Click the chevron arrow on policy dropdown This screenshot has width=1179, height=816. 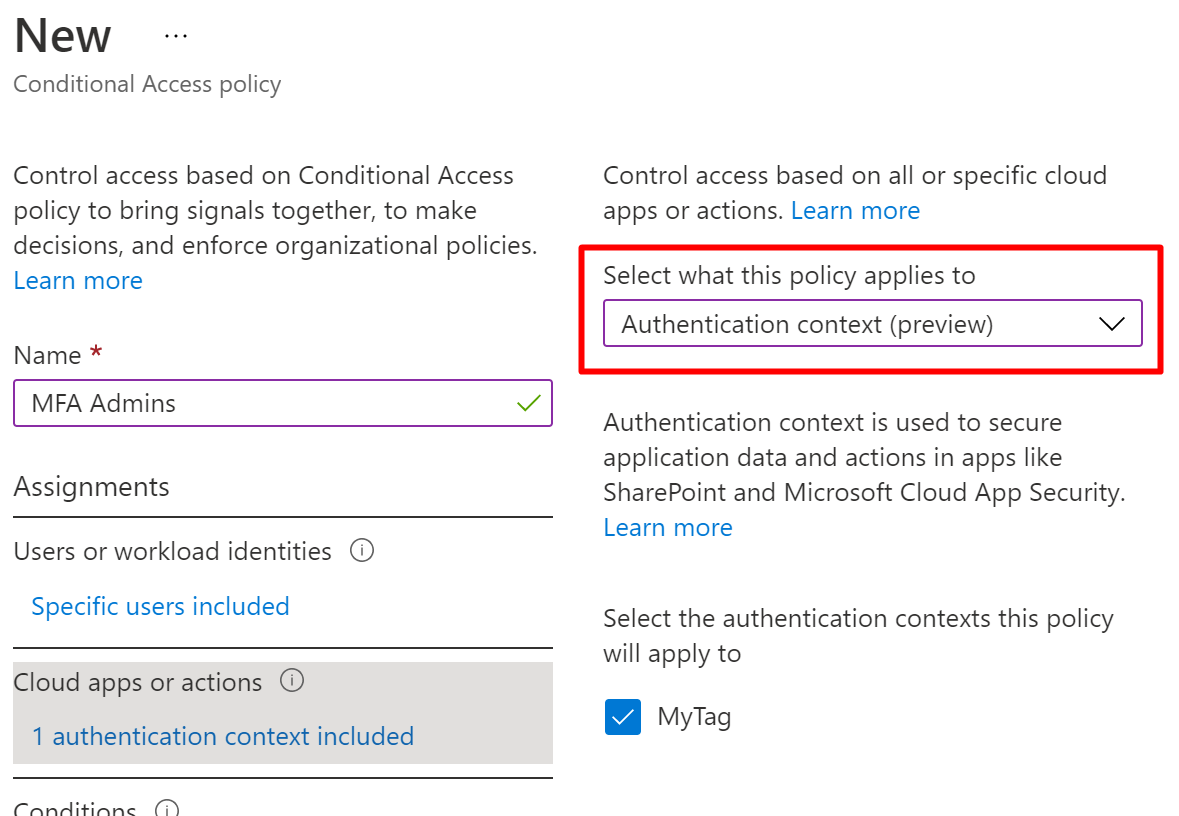(1111, 324)
